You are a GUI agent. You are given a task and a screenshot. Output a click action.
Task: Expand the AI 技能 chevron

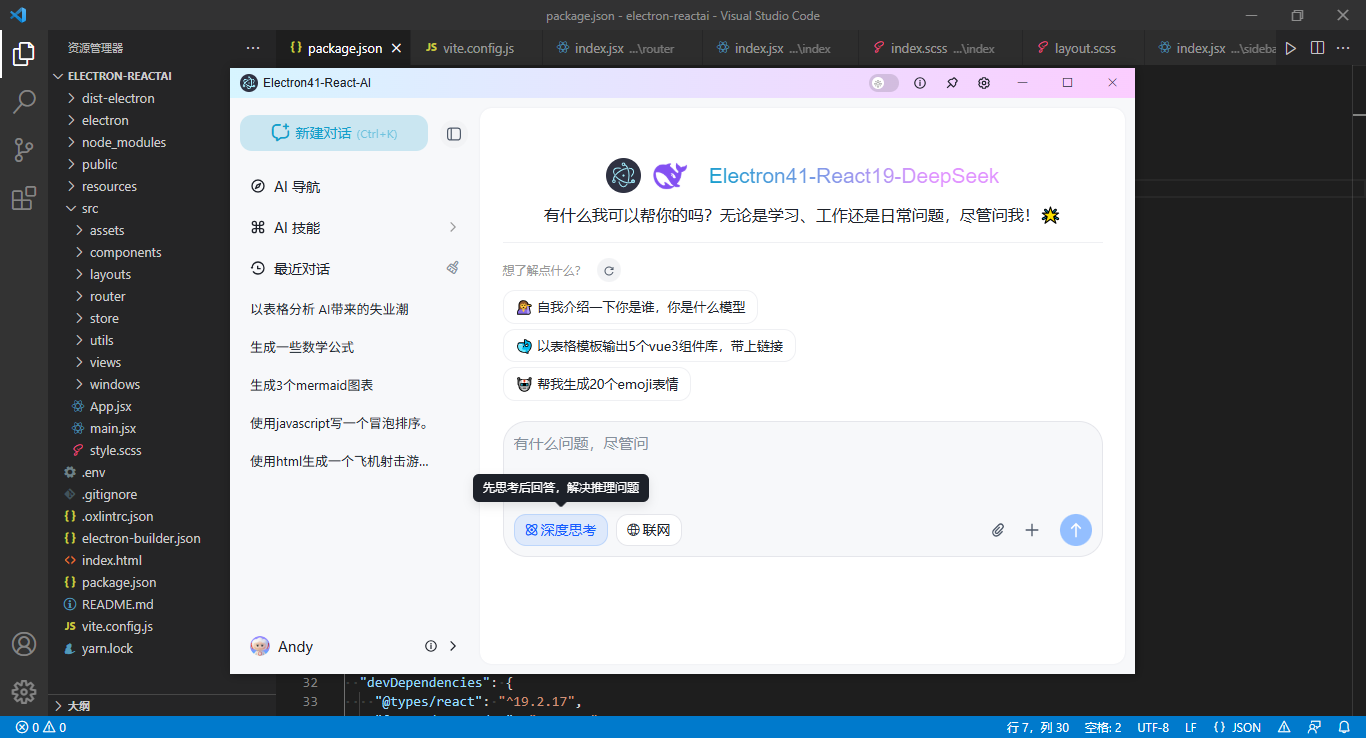(x=452, y=228)
